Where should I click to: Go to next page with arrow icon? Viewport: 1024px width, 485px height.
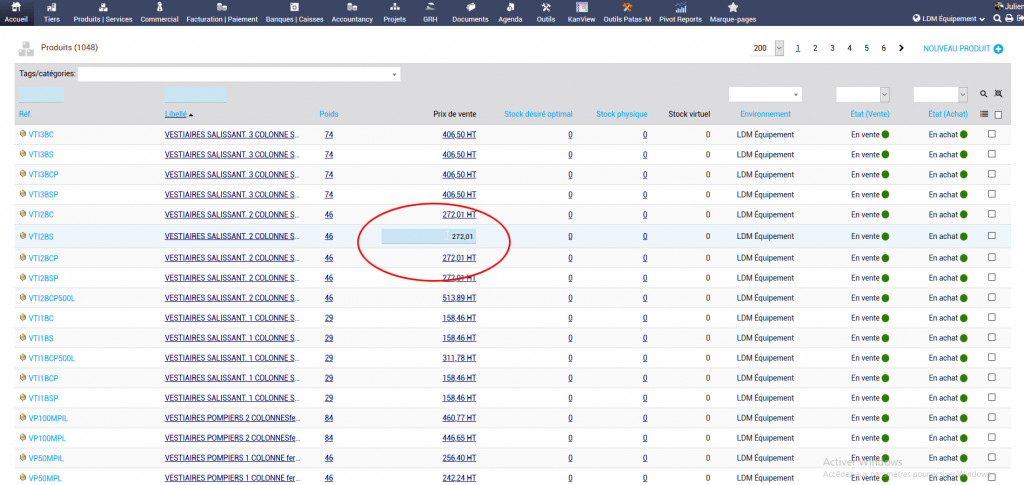tap(901, 48)
